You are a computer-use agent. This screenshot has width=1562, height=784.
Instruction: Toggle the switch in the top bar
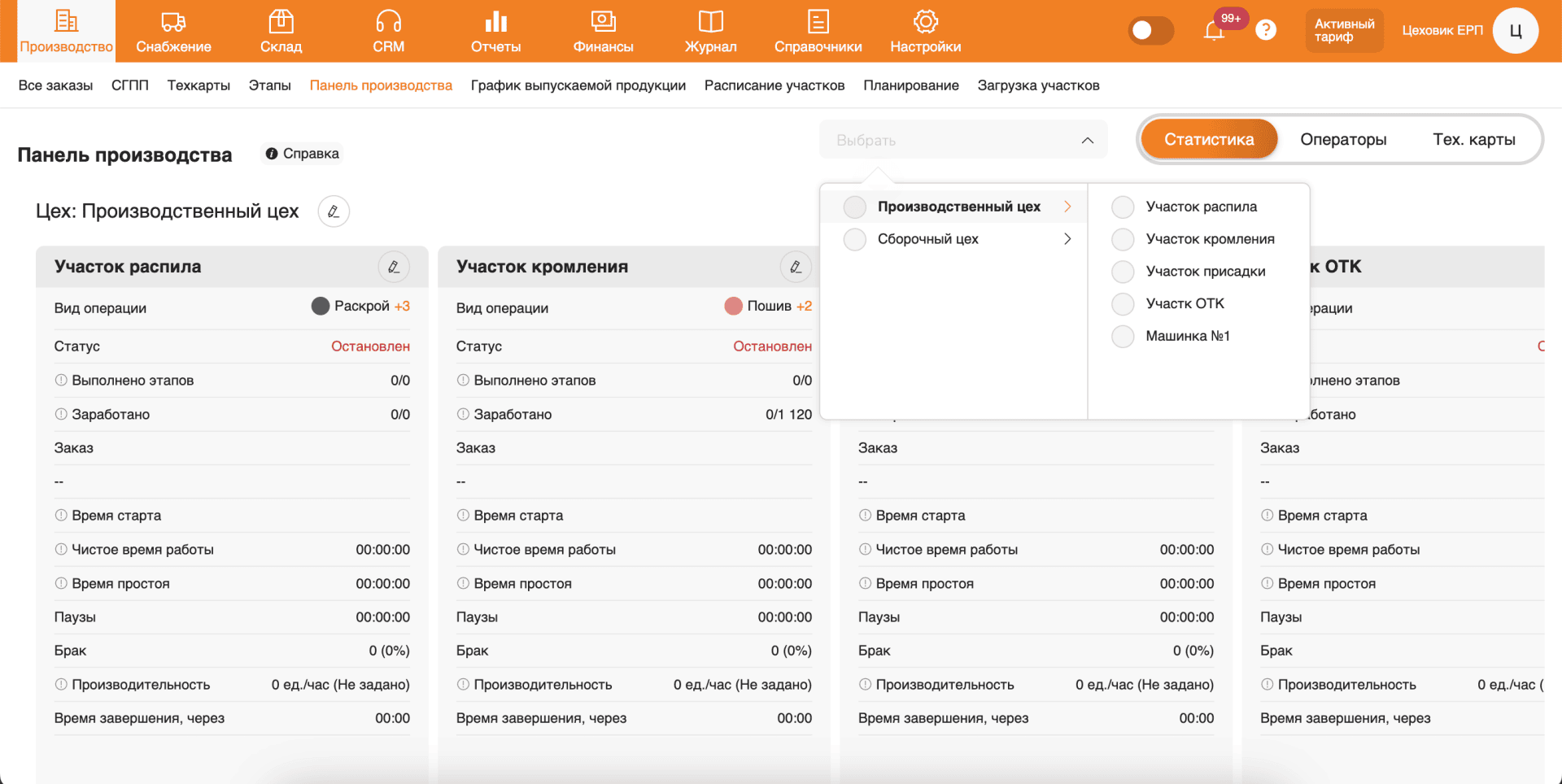click(x=1150, y=30)
